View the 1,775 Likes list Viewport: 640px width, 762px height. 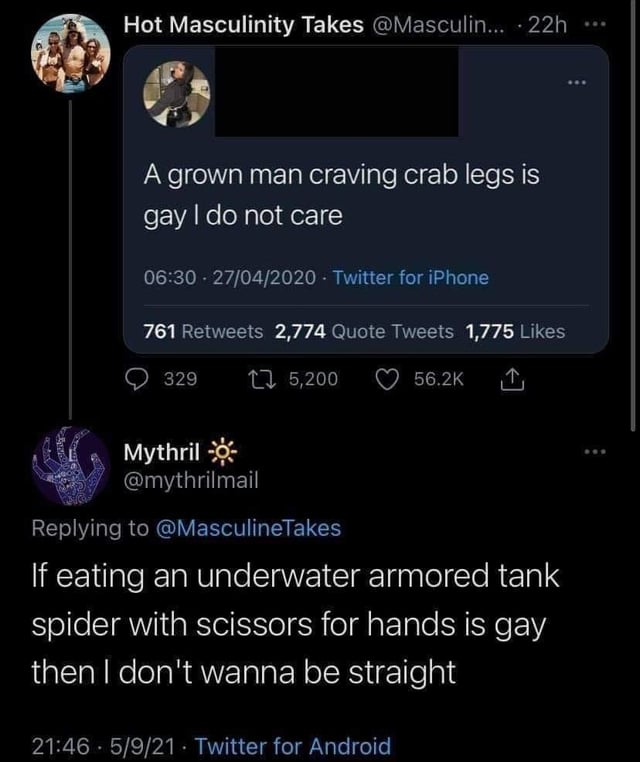click(x=514, y=331)
